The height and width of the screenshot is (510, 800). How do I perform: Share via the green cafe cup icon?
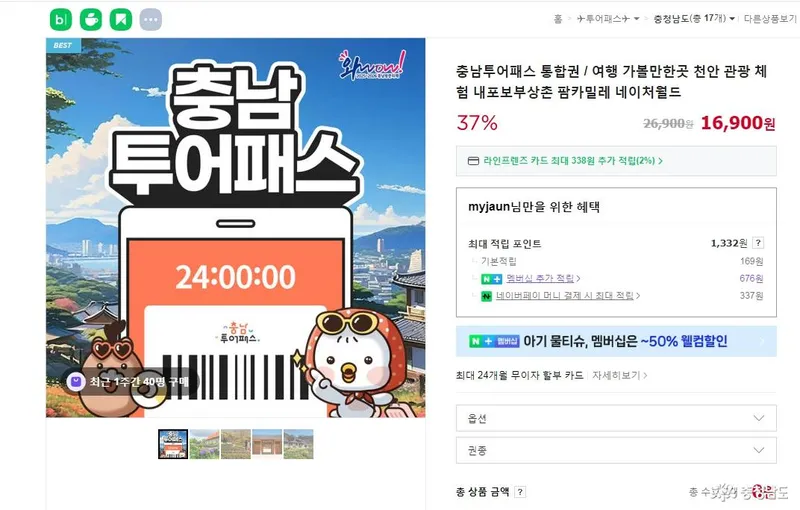click(x=91, y=20)
